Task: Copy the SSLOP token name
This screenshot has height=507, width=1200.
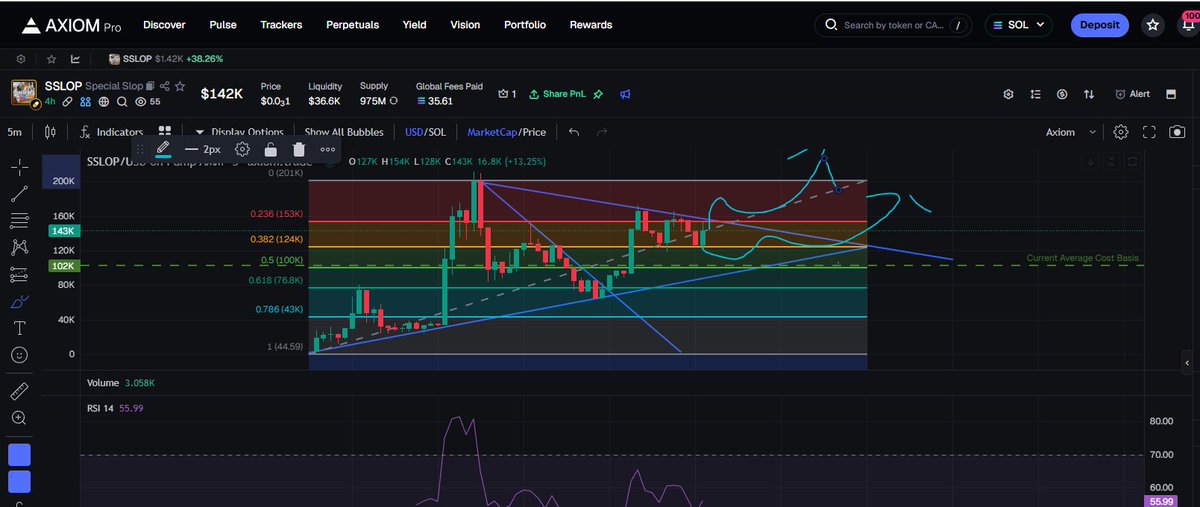Action: pos(150,87)
